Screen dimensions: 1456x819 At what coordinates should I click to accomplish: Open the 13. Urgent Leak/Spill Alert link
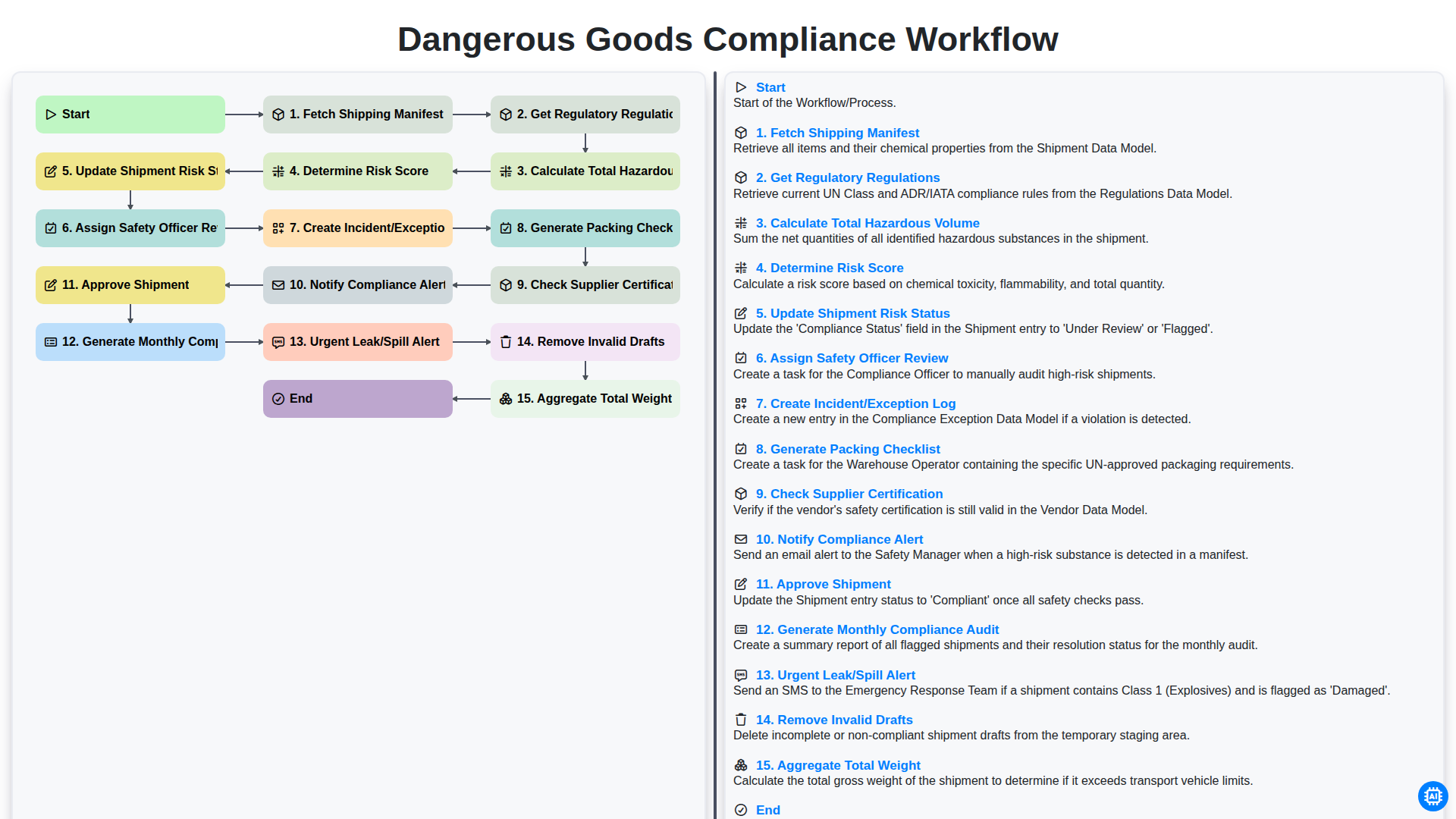pos(836,675)
